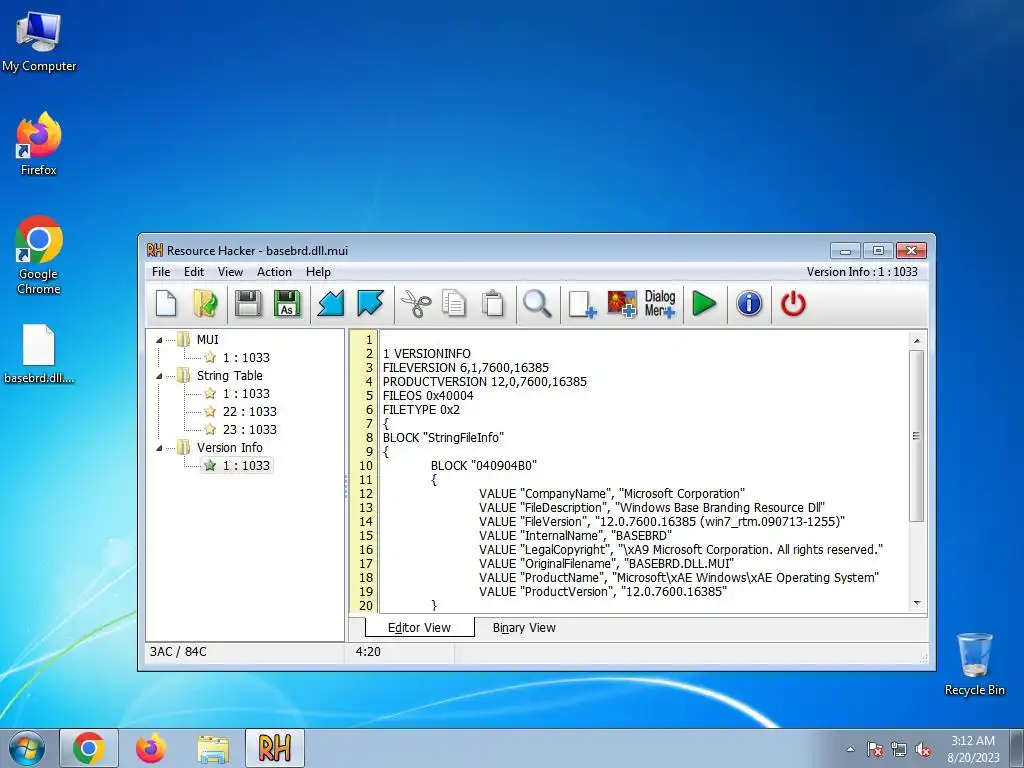Click the editor scrollbar up arrow
Image resolution: width=1024 pixels, height=768 pixels.
pyautogui.click(x=917, y=341)
